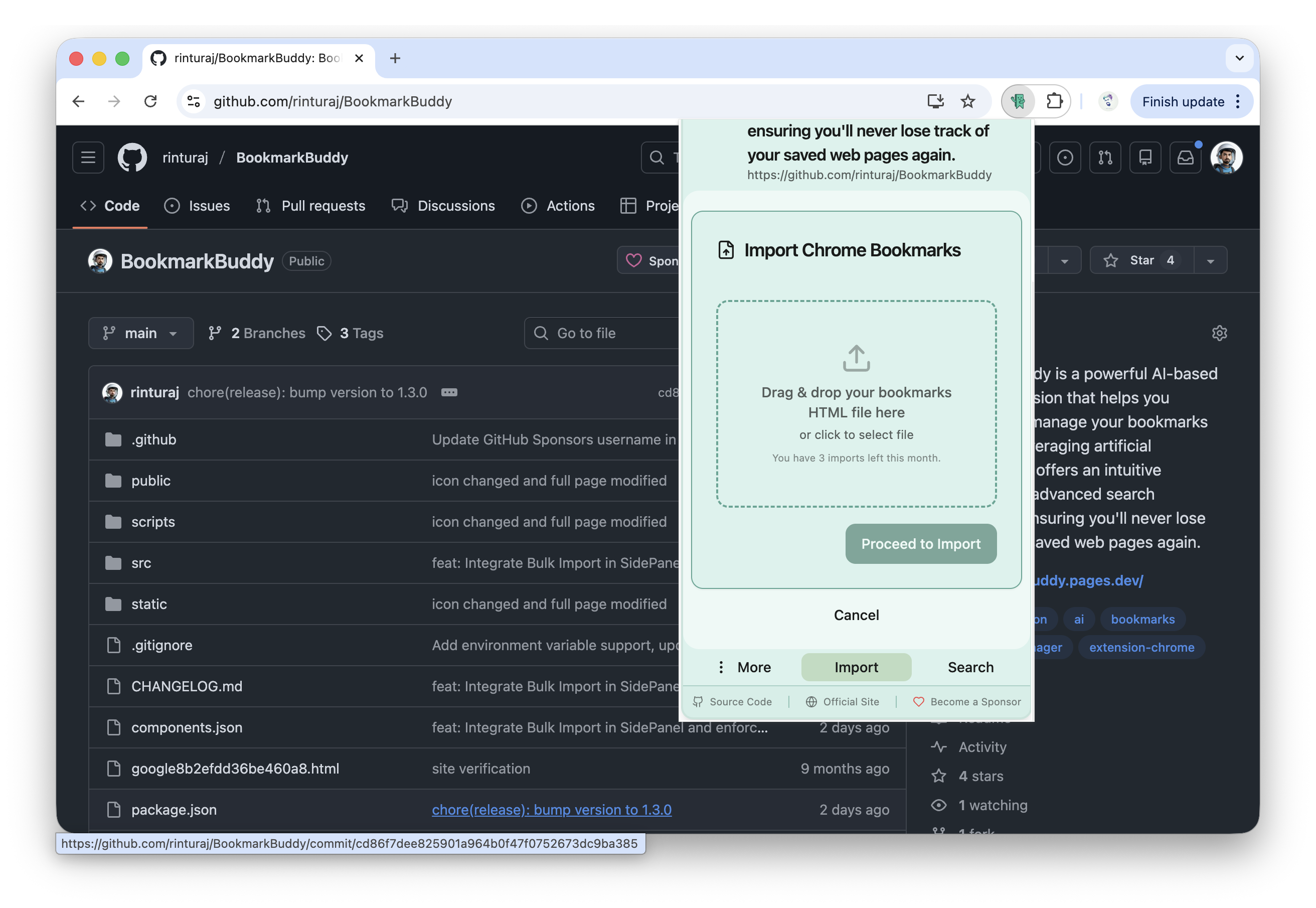Click the About section settings gear
This screenshot has height=908, width=1316.
point(1220,333)
